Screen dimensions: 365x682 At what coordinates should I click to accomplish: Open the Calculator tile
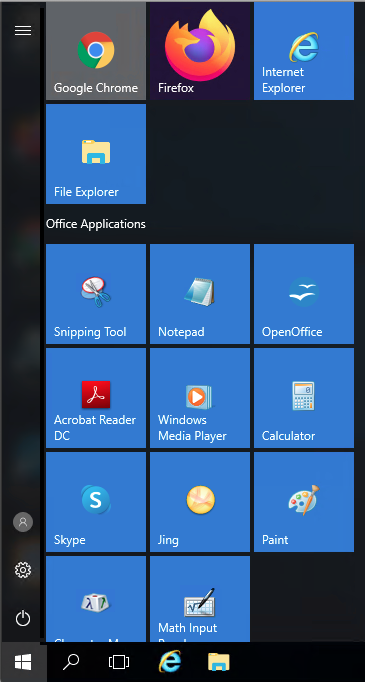304,398
